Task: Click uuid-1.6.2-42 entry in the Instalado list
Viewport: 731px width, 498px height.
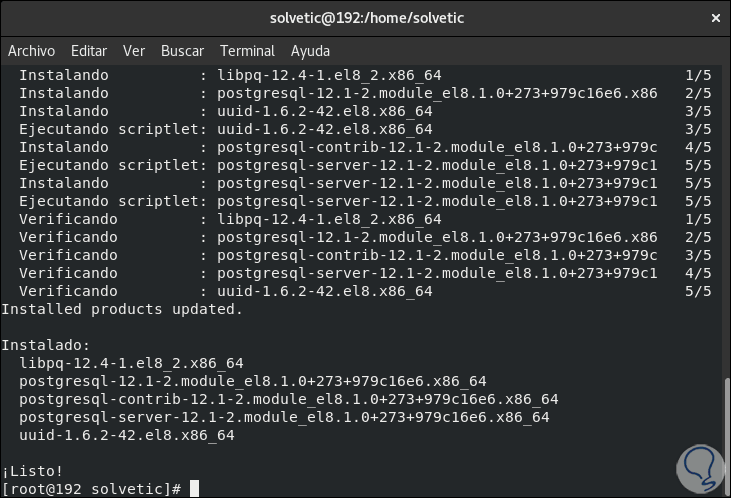Action: (x=127, y=435)
